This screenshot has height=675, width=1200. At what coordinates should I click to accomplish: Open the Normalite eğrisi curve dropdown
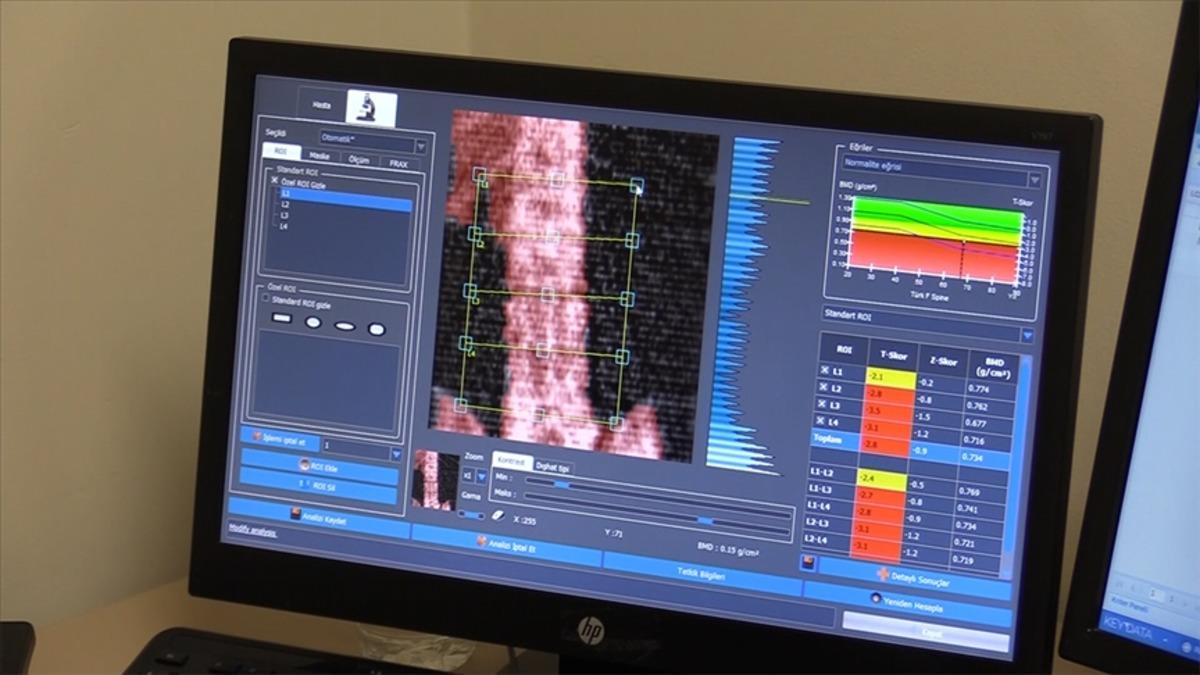tap(1034, 180)
